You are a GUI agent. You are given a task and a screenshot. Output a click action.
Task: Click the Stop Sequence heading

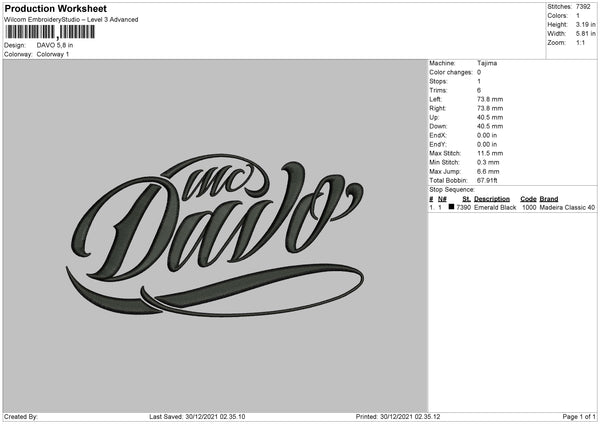(x=452, y=190)
